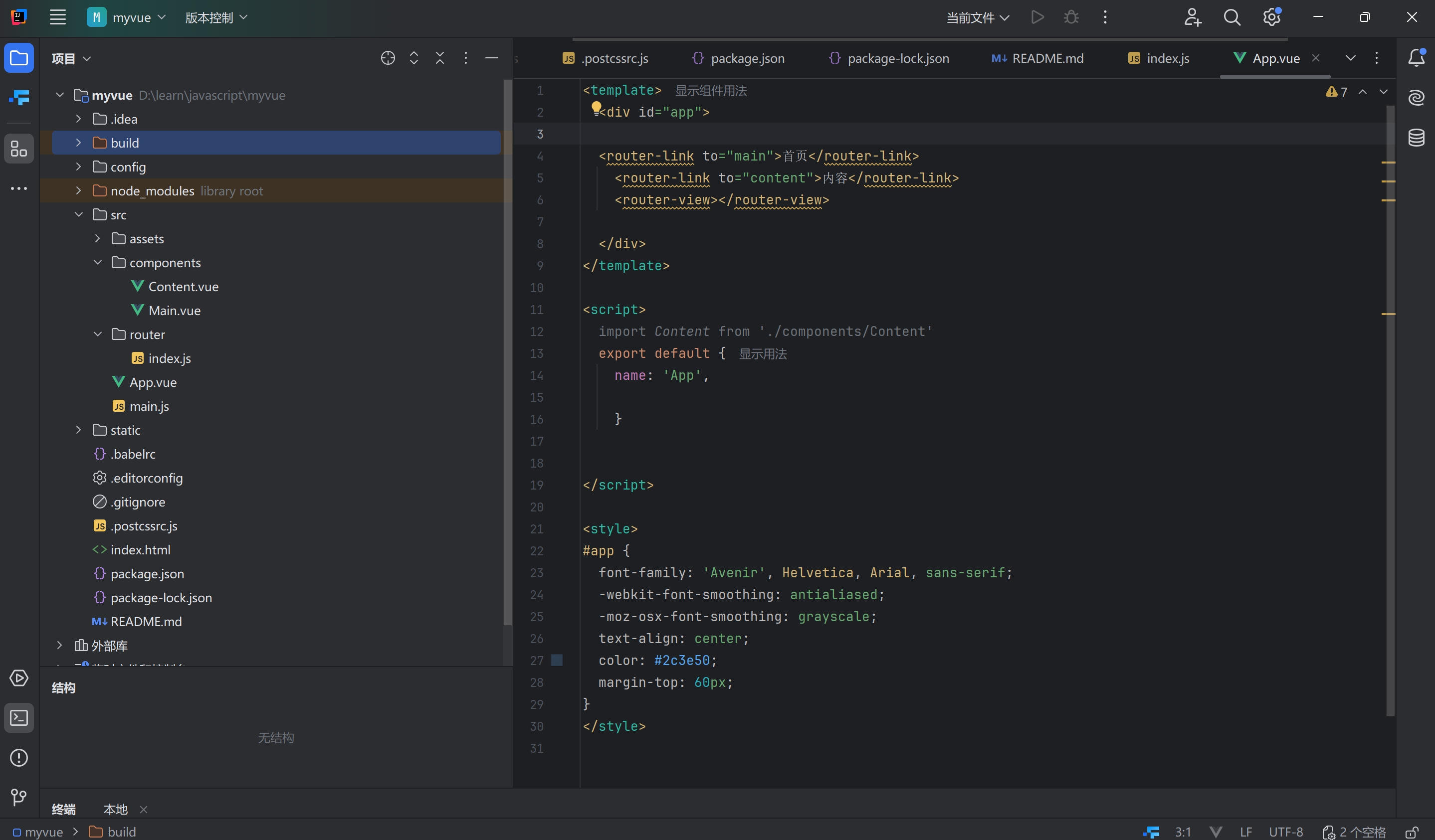This screenshot has height=840, width=1435.
Task: Collapse the components folder
Action: tap(97, 262)
